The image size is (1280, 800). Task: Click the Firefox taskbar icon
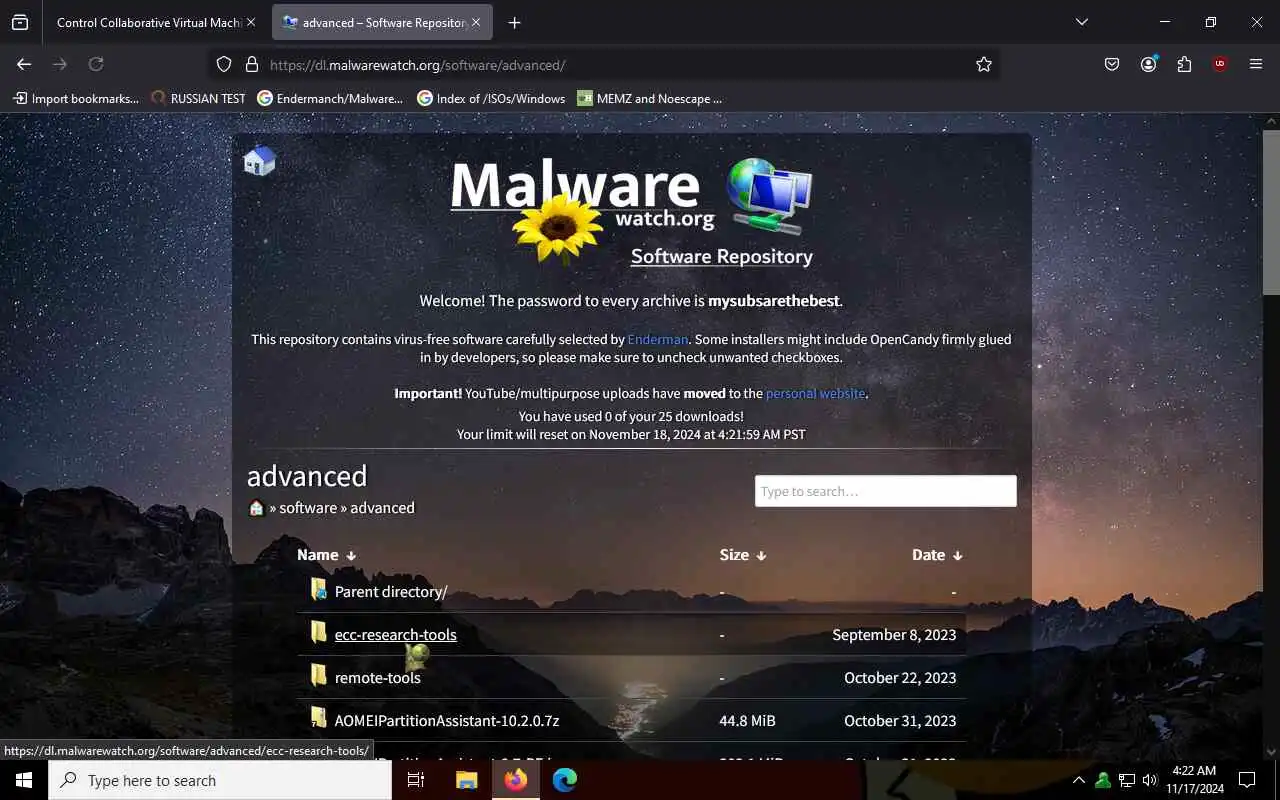click(x=516, y=779)
